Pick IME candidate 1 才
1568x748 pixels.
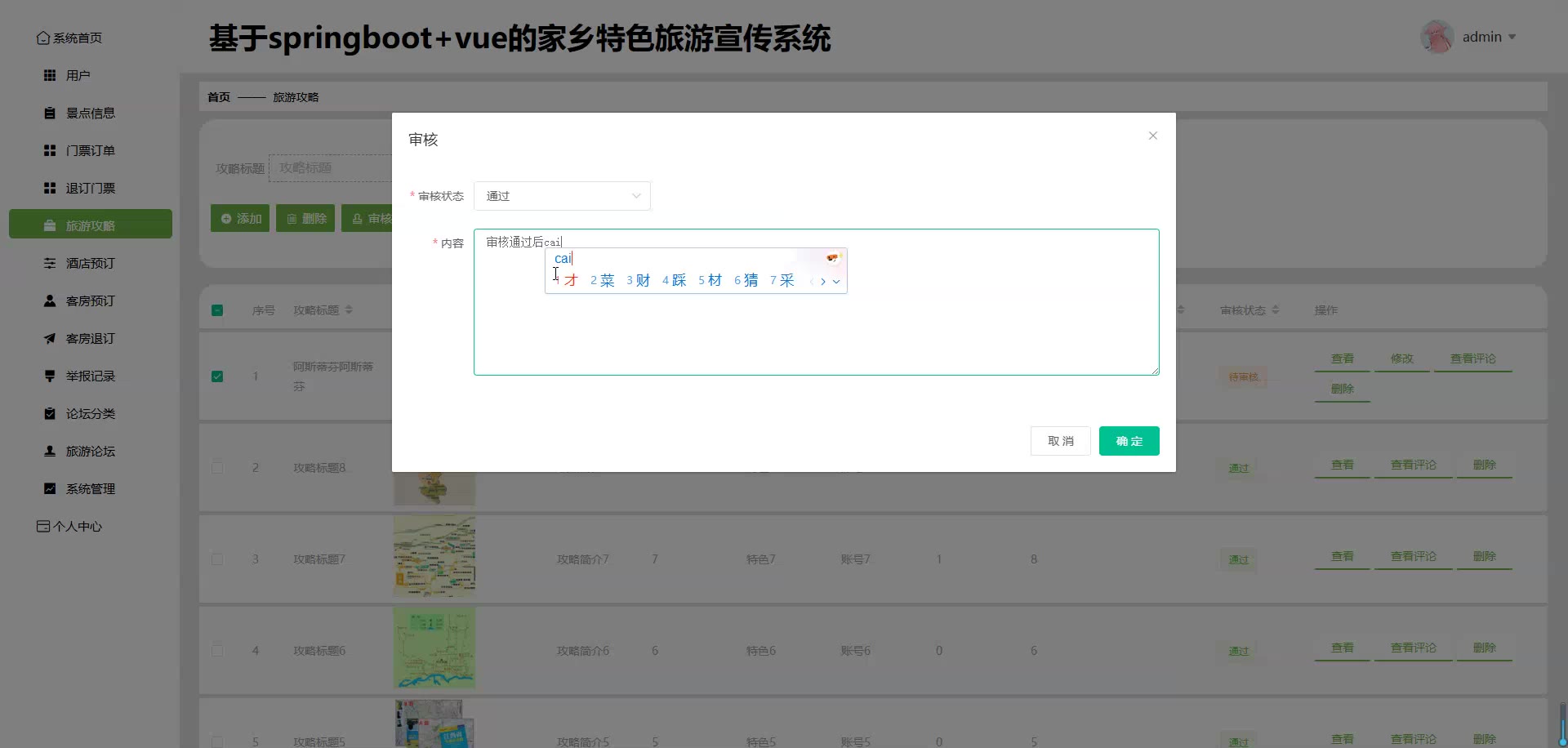pyautogui.click(x=568, y=280)
